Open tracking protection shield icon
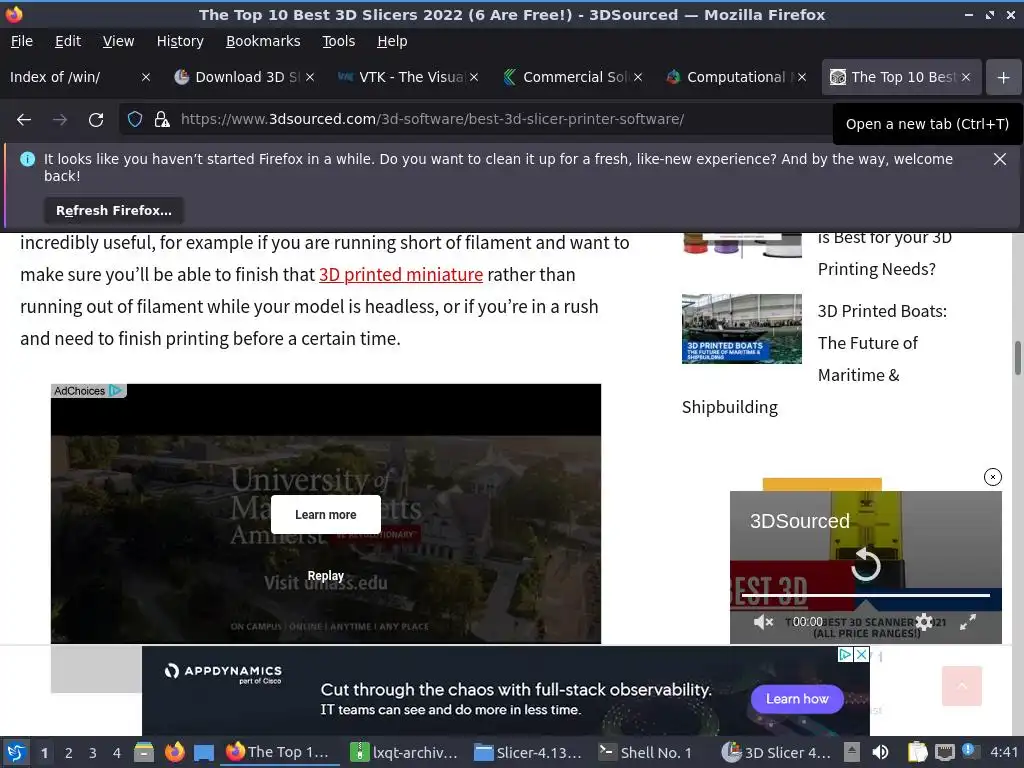This screenshot has width=1024, height=768. [135, 120]
